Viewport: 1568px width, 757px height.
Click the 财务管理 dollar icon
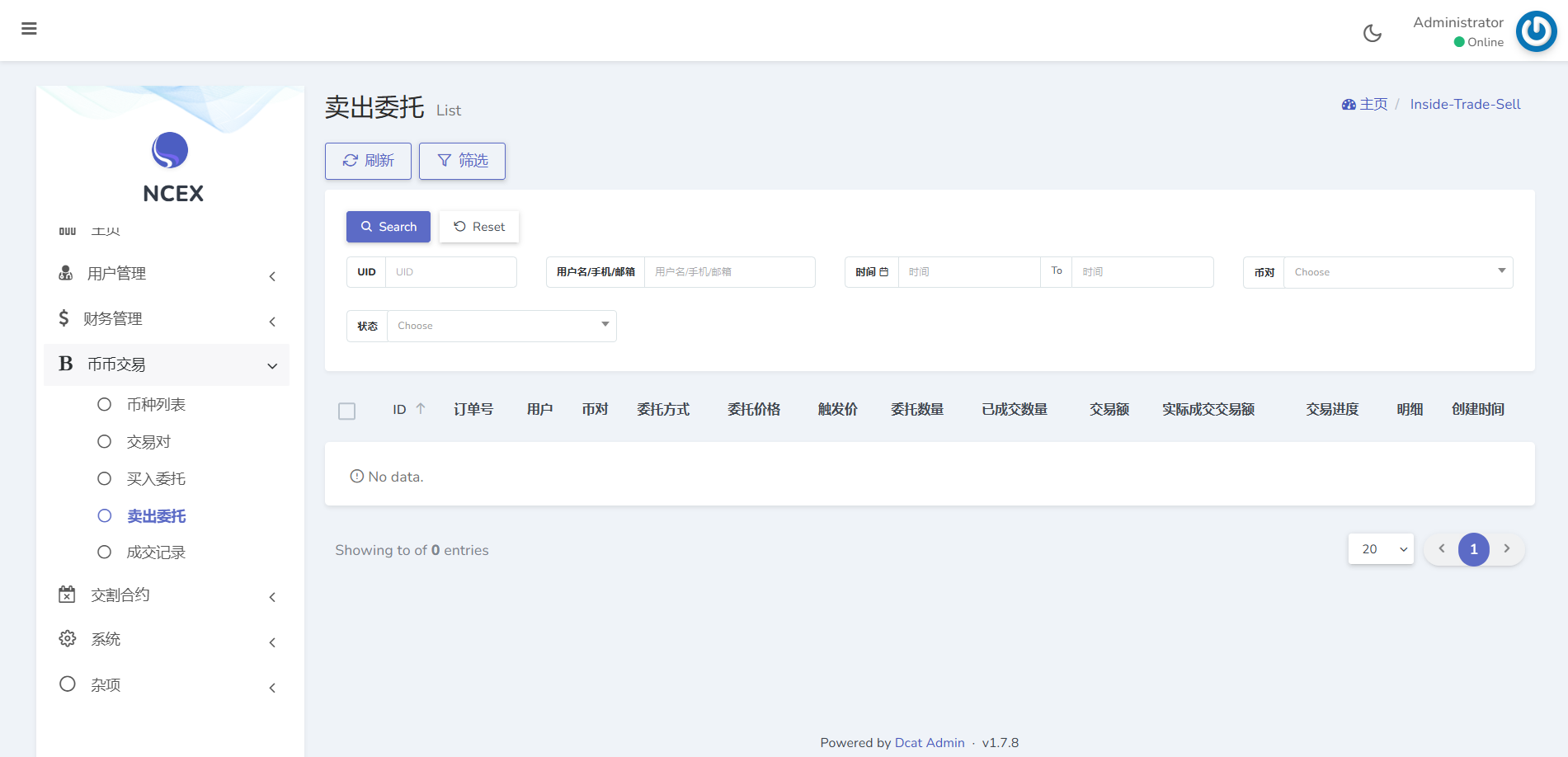(x=64, y=318)
